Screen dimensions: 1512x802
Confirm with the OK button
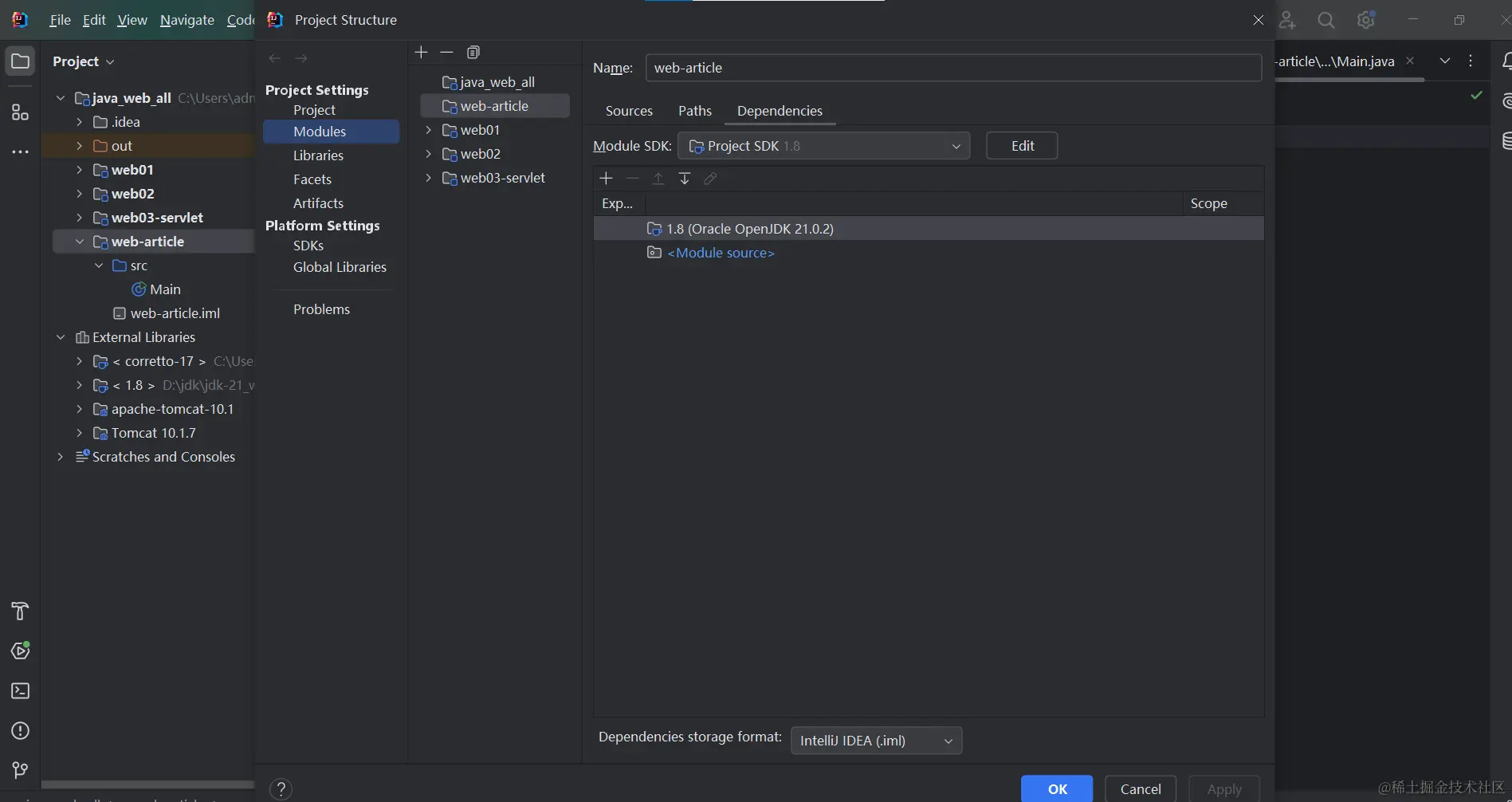click(1057, 788)
